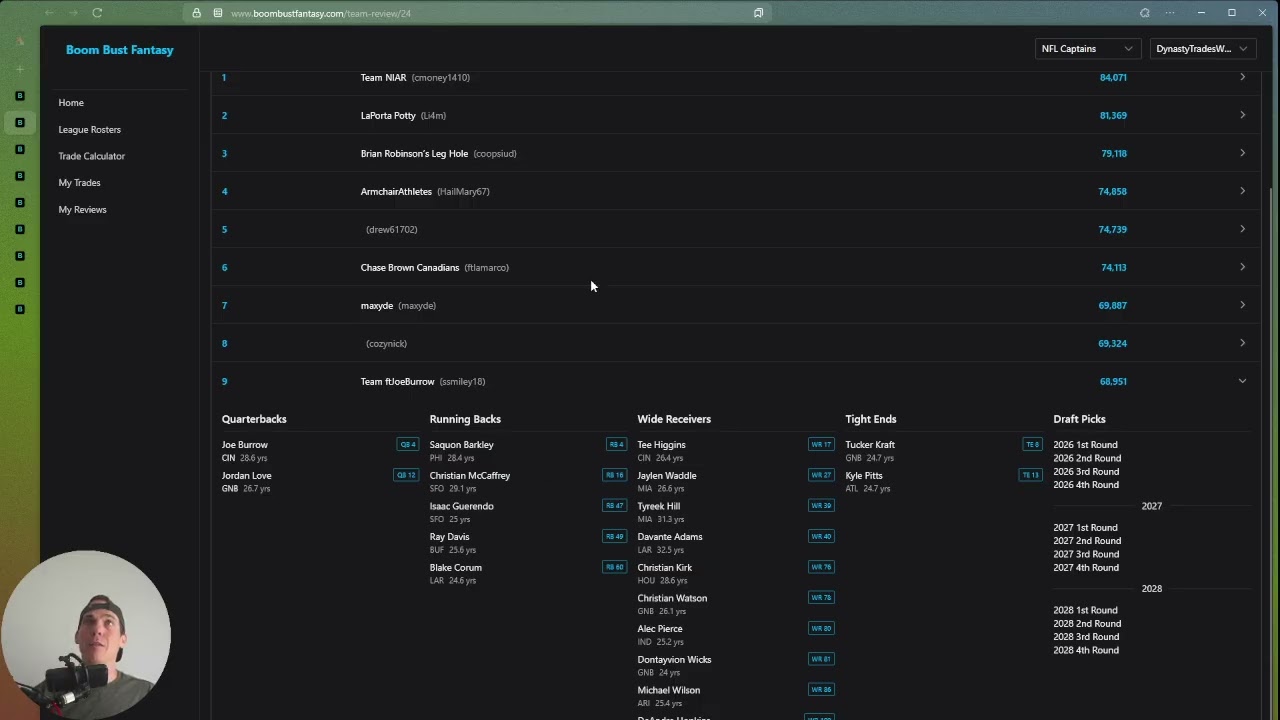Click the browser forward arrow
1280x720 pixels.
tap(73, 13)
